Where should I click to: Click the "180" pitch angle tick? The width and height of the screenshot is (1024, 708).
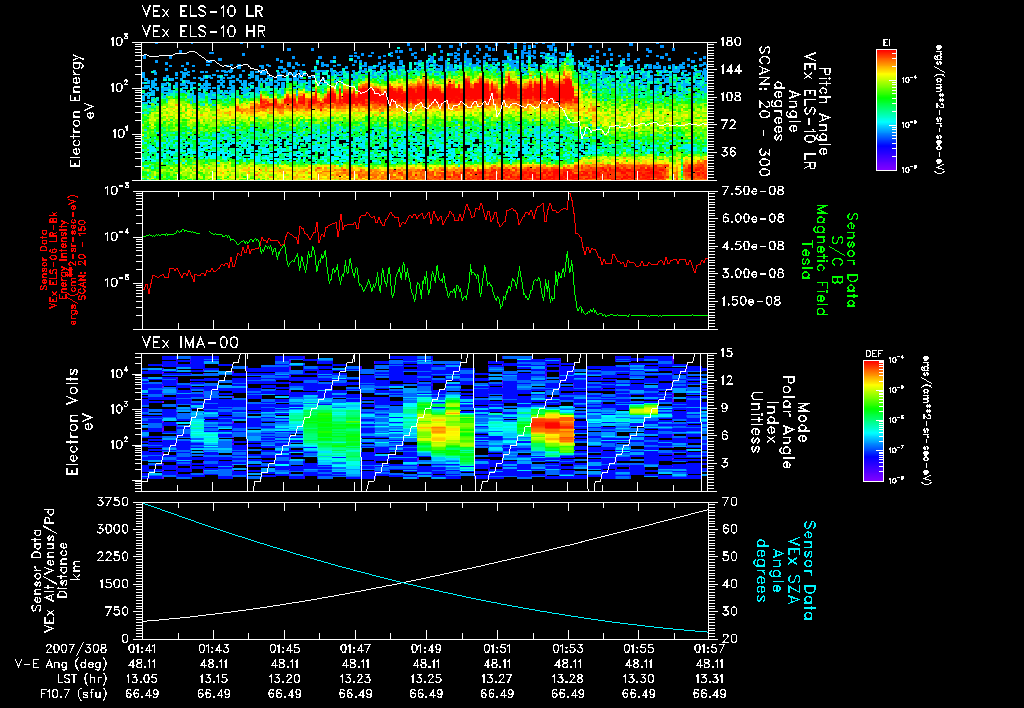(x=730, y=42)
